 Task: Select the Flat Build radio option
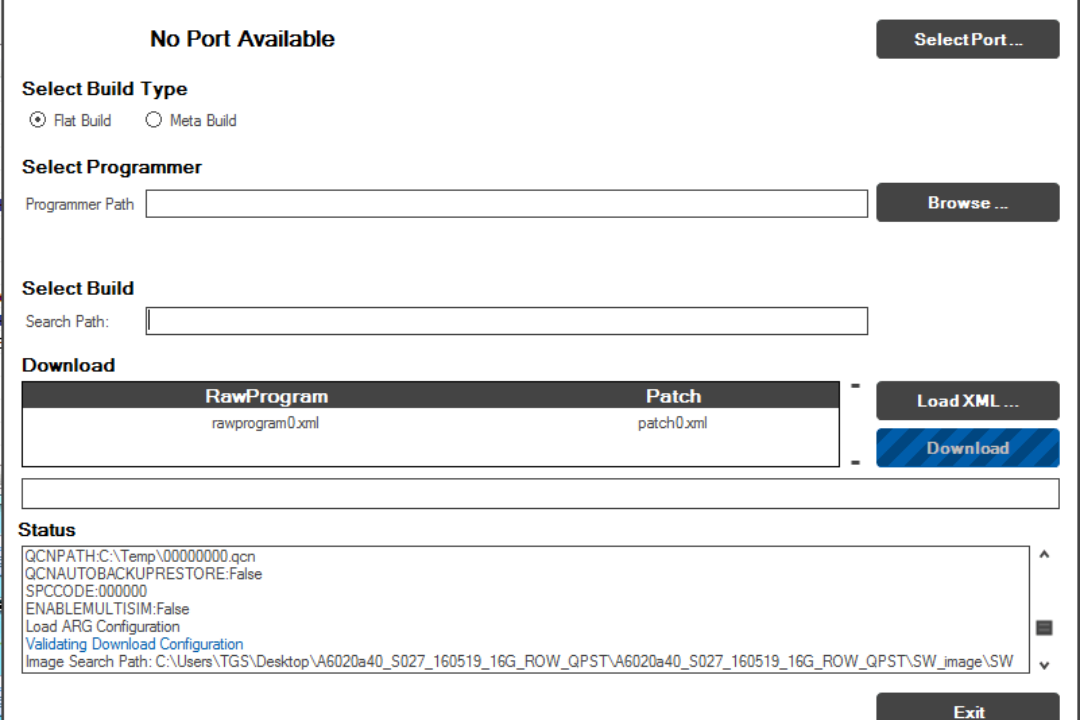click(x=39, y=120)
